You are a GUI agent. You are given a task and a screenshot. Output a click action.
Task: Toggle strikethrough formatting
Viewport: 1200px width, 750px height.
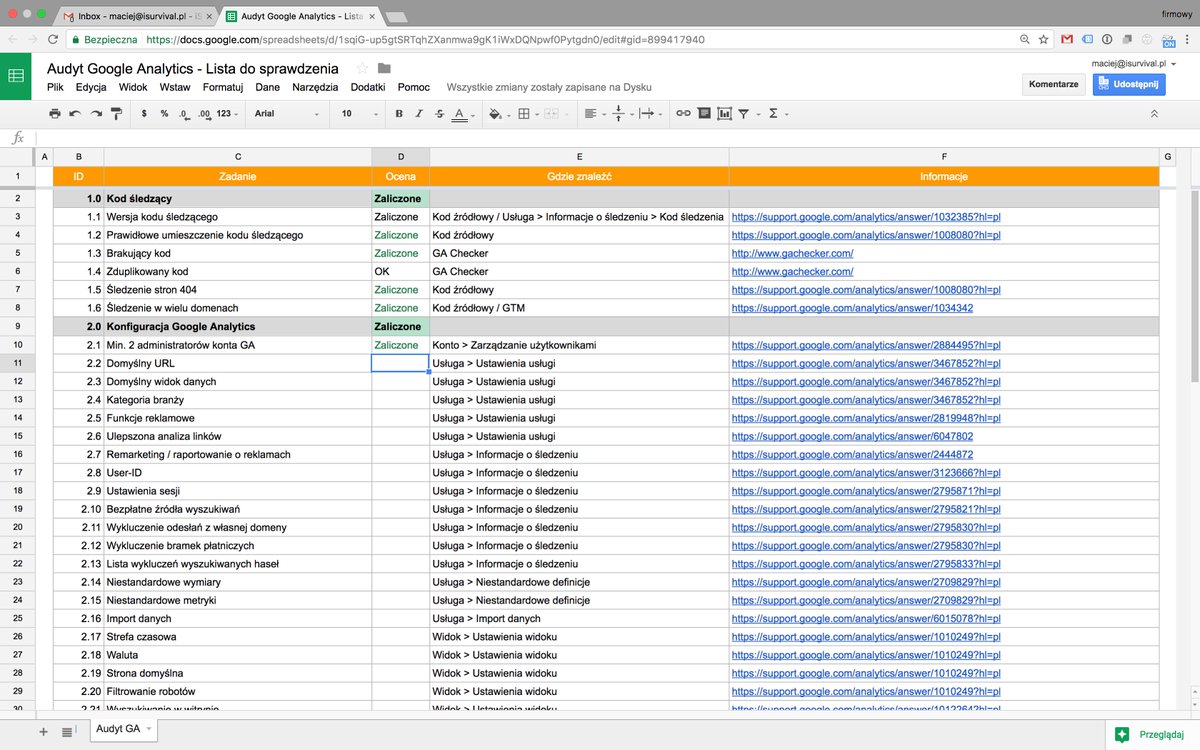pyautogui.click(x=438, y=113)
